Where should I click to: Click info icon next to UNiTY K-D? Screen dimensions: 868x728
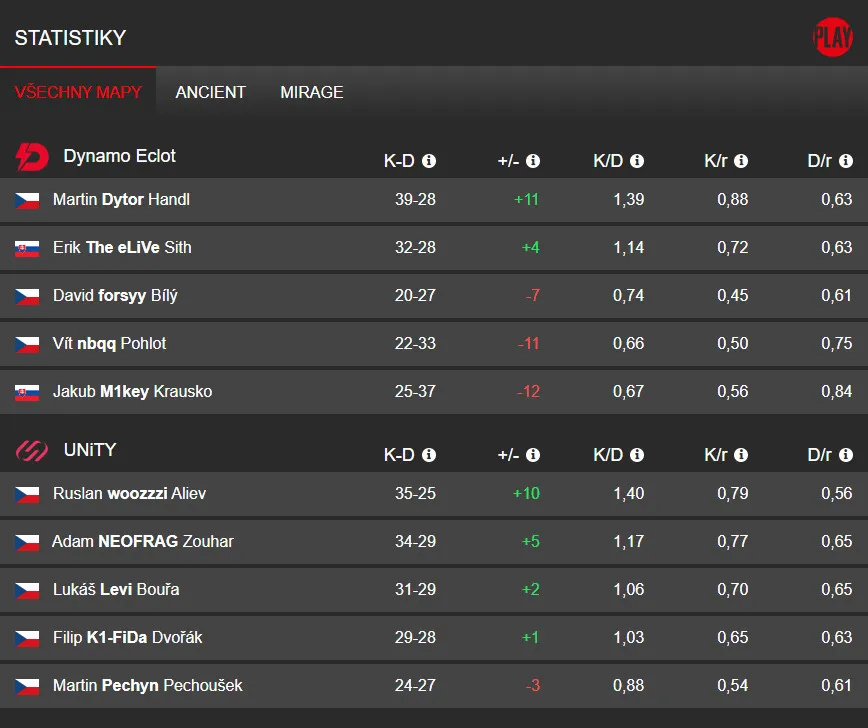click(429, 455)
